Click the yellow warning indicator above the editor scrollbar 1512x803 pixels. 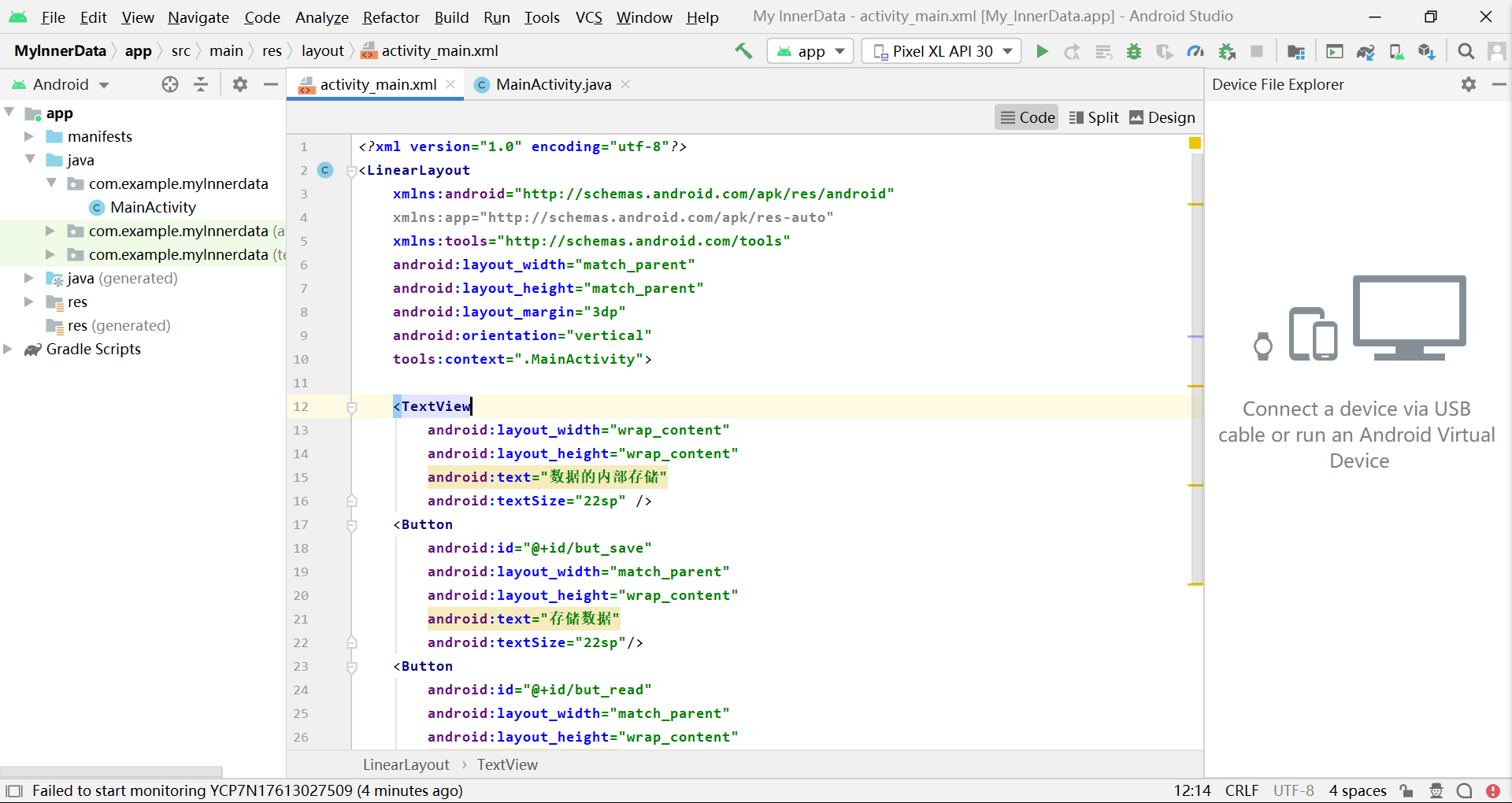point(1195,143)
